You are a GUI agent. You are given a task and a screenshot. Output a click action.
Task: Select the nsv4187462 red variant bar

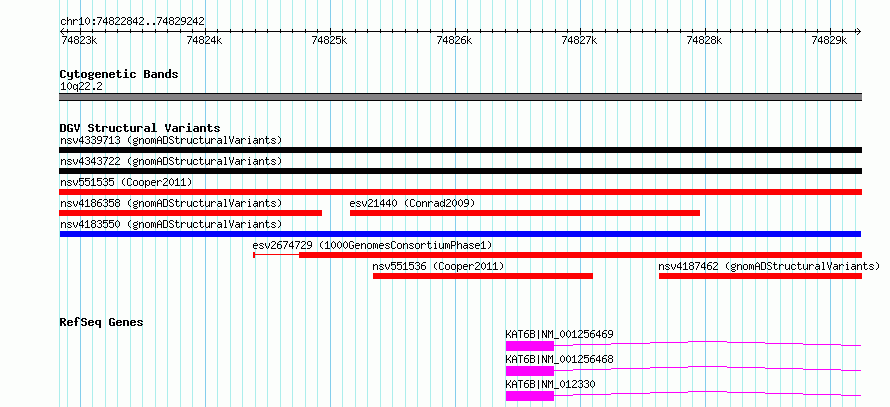[x=761, y=276]
